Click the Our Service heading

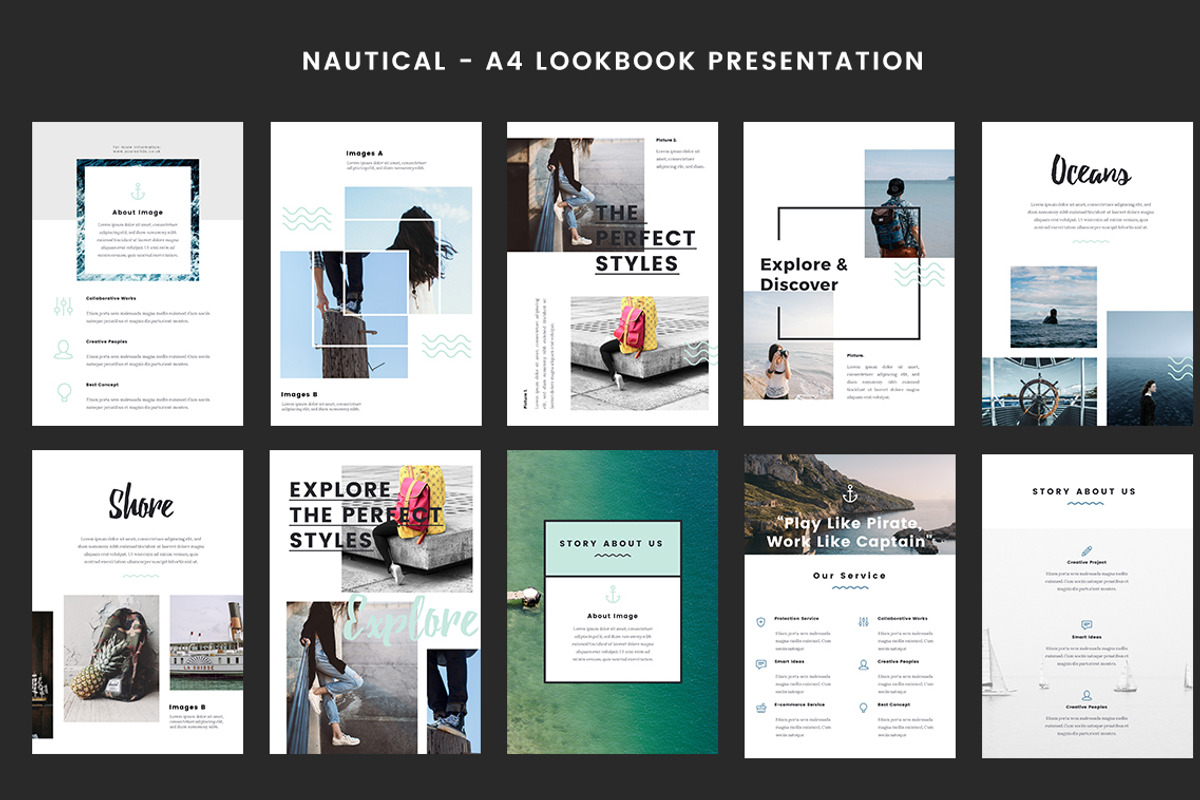[848, 575]
